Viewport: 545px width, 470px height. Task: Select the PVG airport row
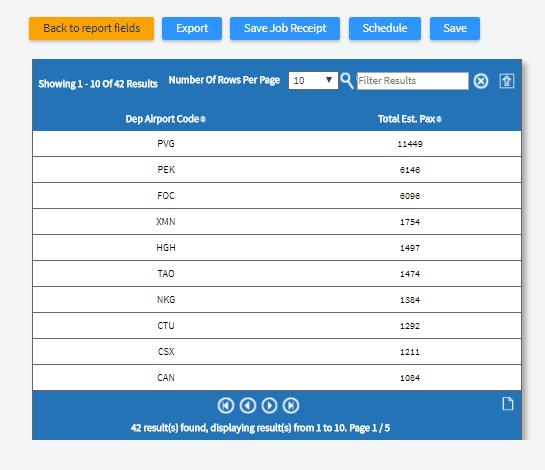coord(277,144)
